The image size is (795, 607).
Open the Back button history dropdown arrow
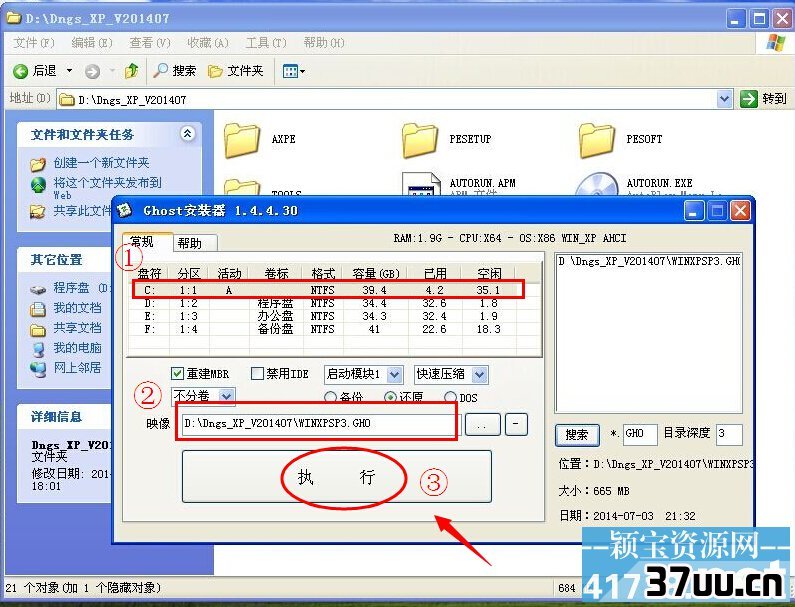pos(69,71)
